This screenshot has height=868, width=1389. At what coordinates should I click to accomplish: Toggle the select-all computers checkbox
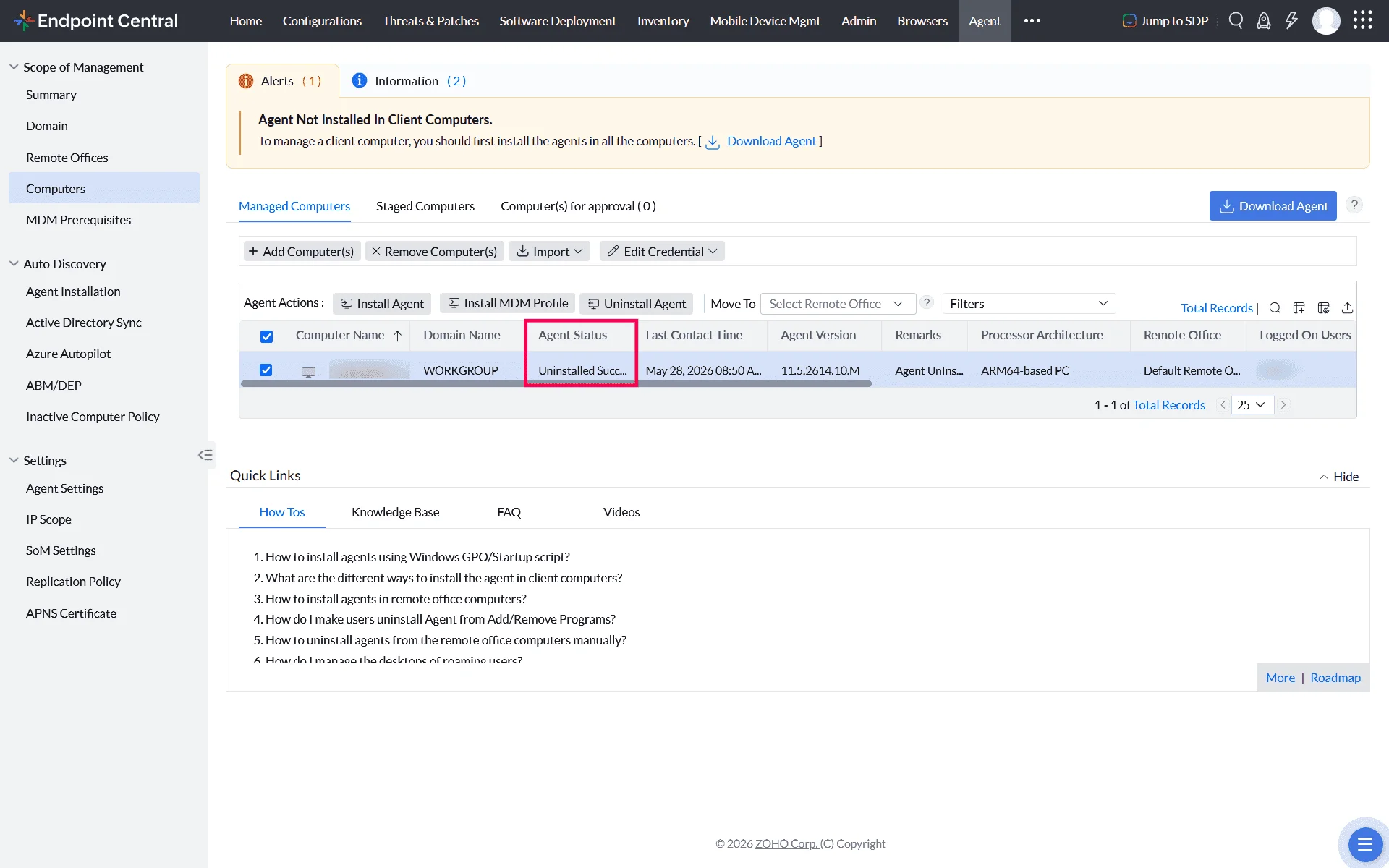click(x=267, y=336)
